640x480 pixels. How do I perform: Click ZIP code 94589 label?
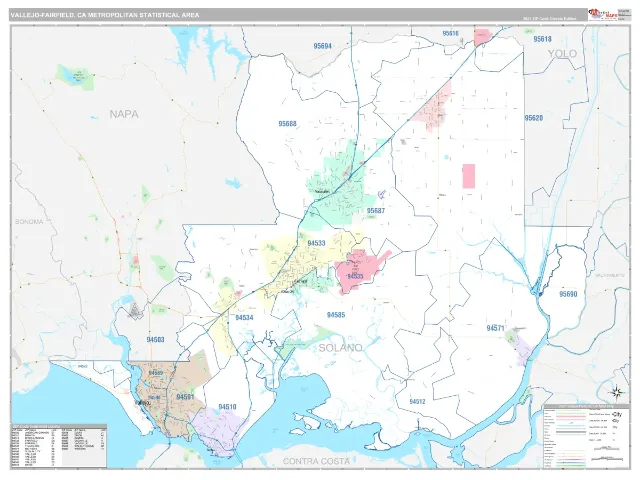[x=156, y=373]
